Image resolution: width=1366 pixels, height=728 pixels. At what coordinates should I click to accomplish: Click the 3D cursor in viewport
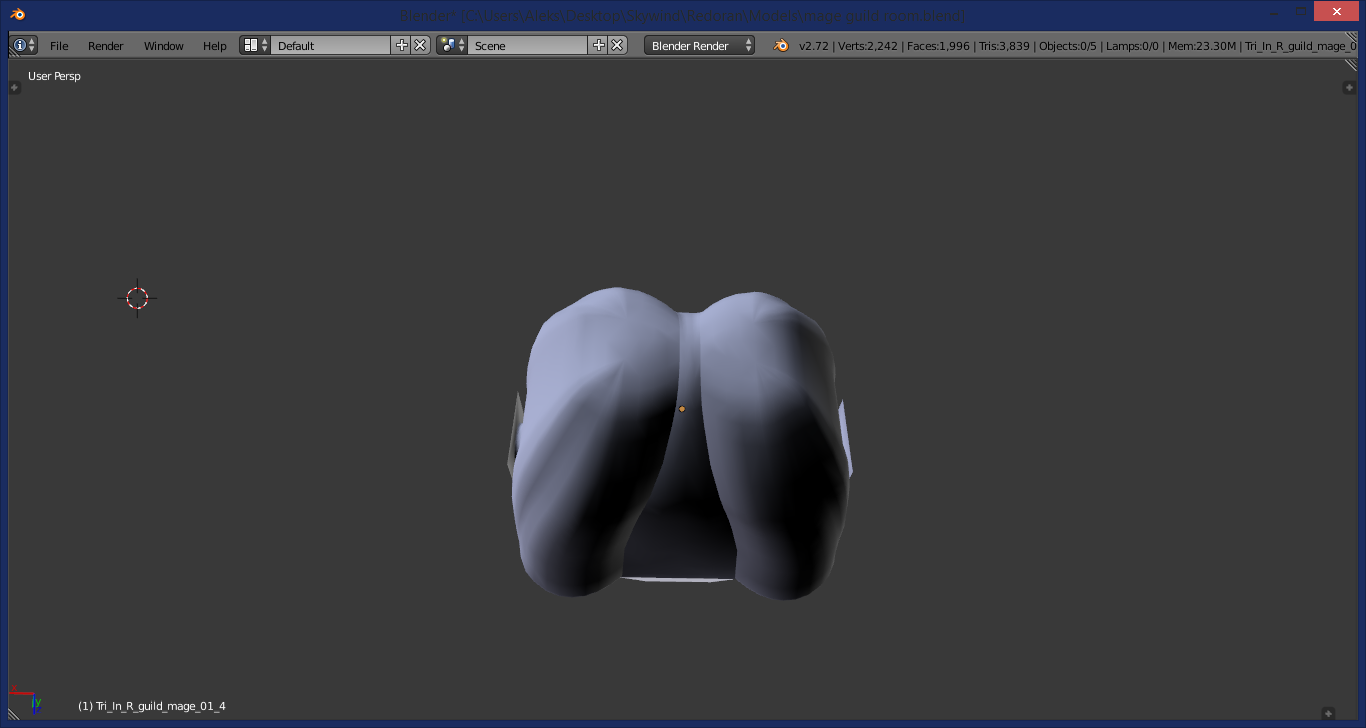(x=138, y=298)
